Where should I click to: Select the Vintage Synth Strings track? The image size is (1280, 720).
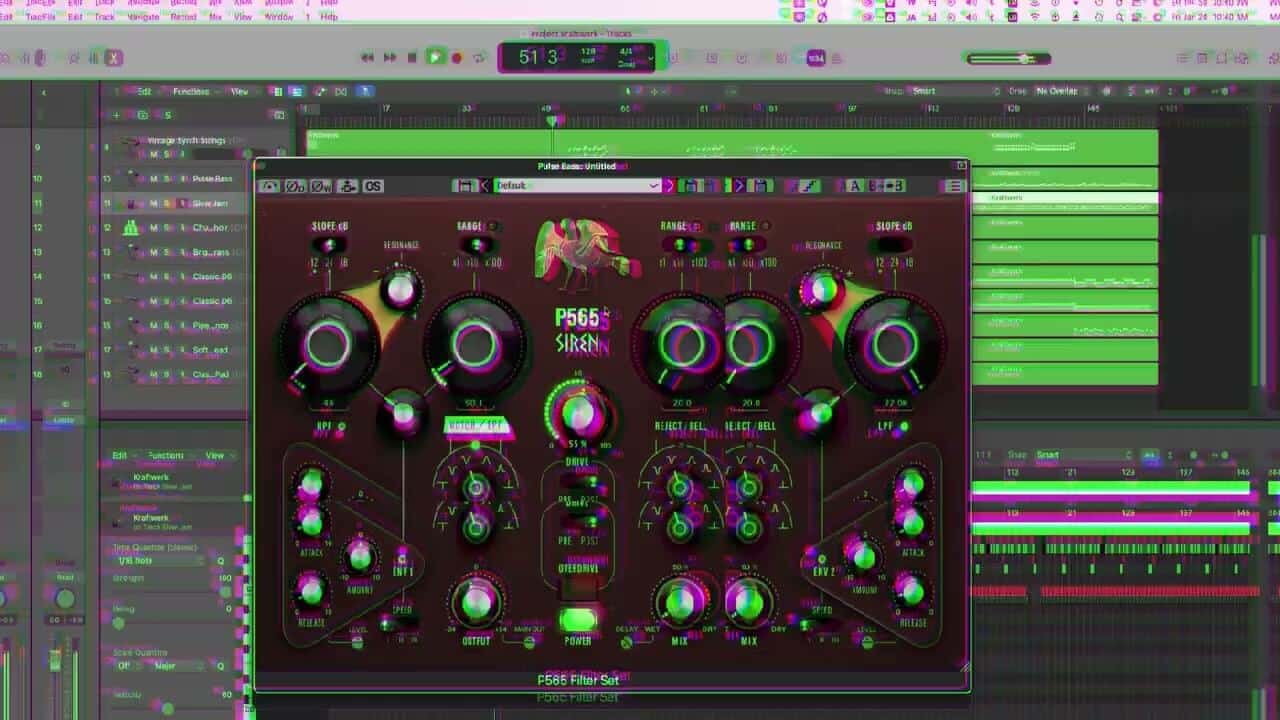186,141
